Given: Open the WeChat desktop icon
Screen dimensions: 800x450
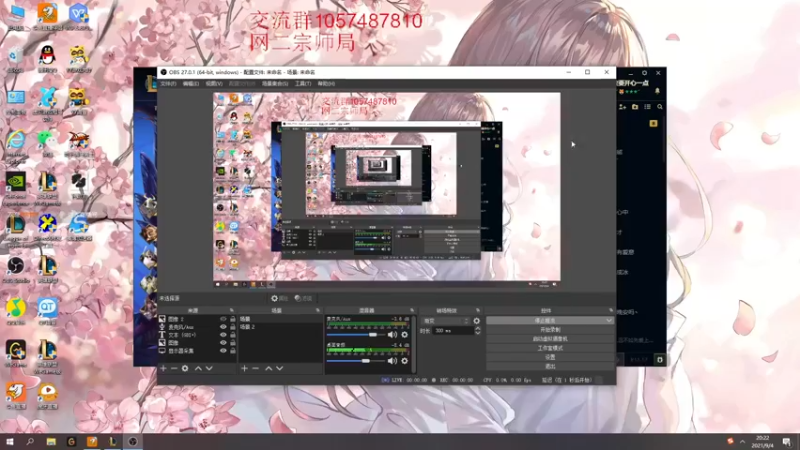Looking at the screenshot, I should click(x=47, y=142).
